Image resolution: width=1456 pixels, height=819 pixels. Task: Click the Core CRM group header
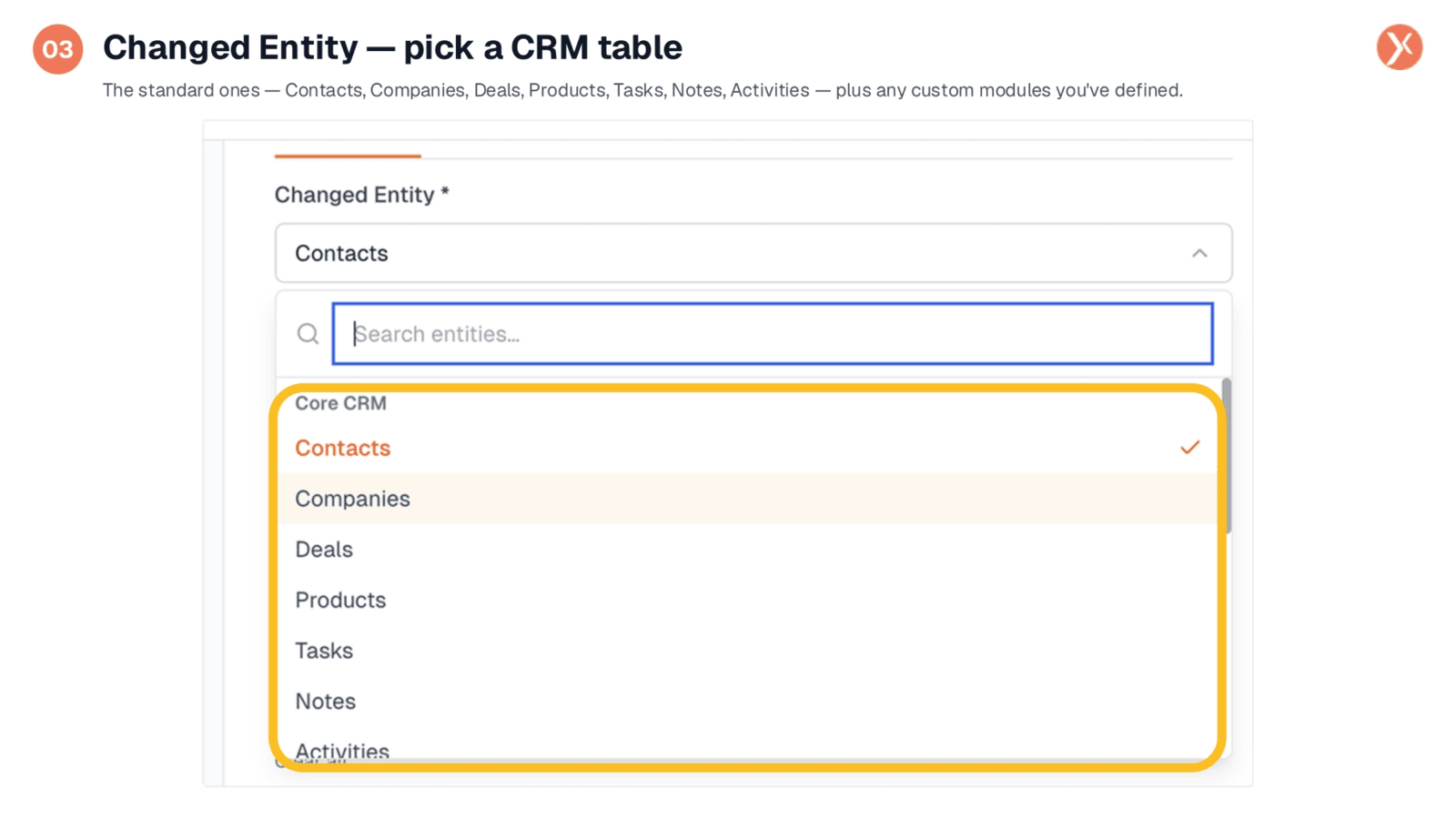pyautogui.click(x=340, y=403)
